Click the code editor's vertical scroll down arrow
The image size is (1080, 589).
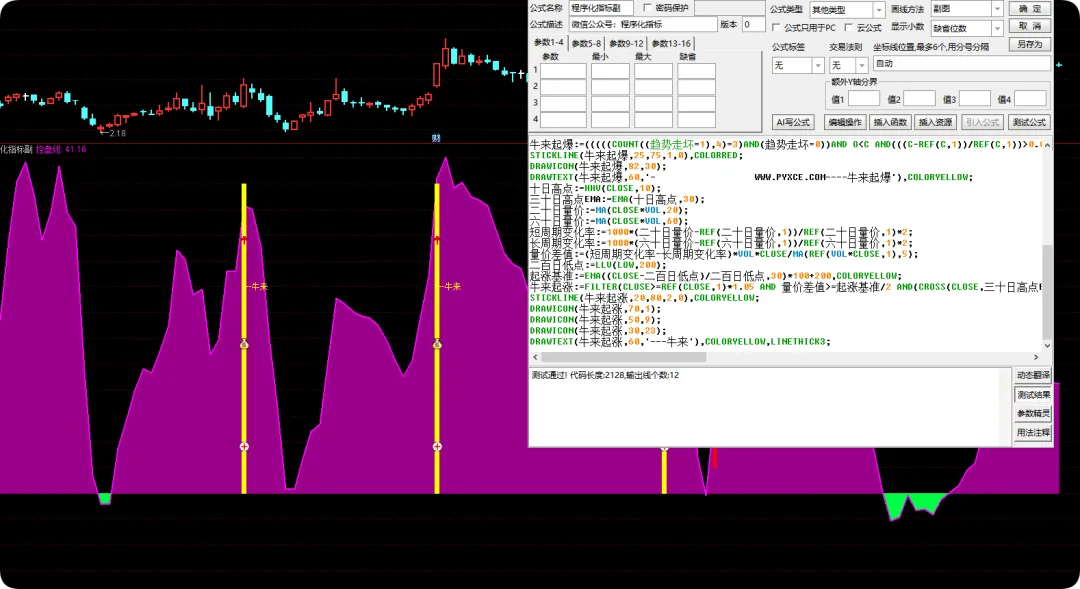coord(1047,346)
